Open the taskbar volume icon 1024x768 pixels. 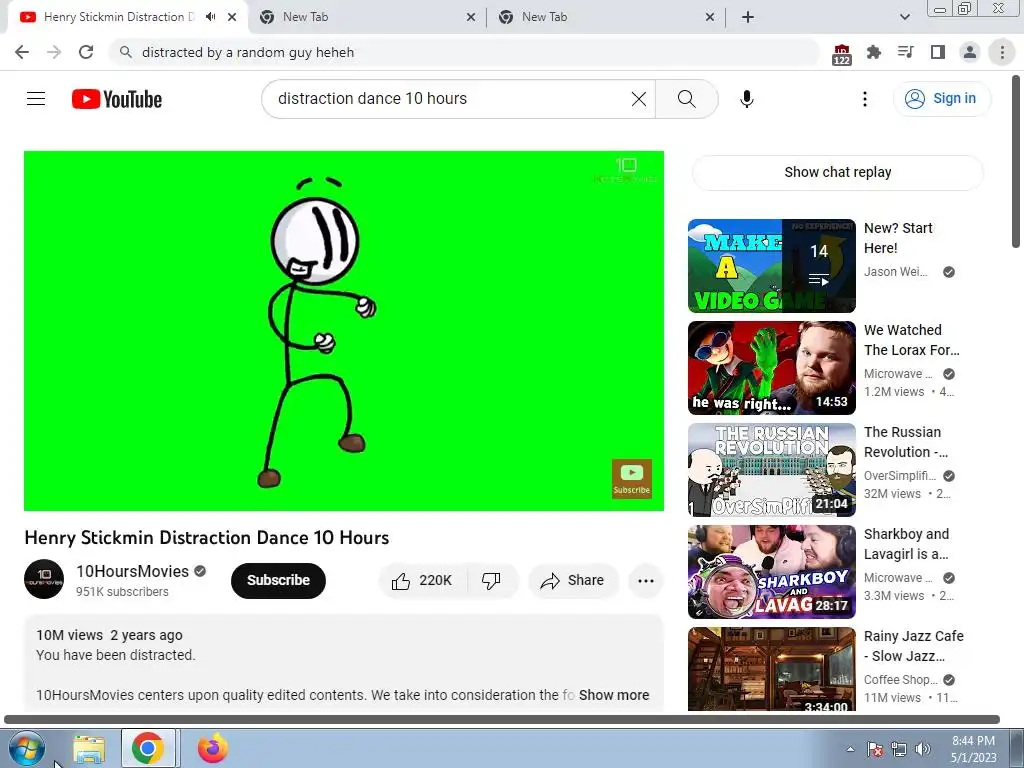pos(923,749)
